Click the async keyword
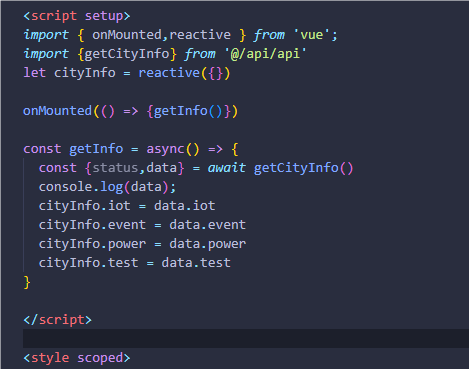The image size is (469, 369). [165, 149]
